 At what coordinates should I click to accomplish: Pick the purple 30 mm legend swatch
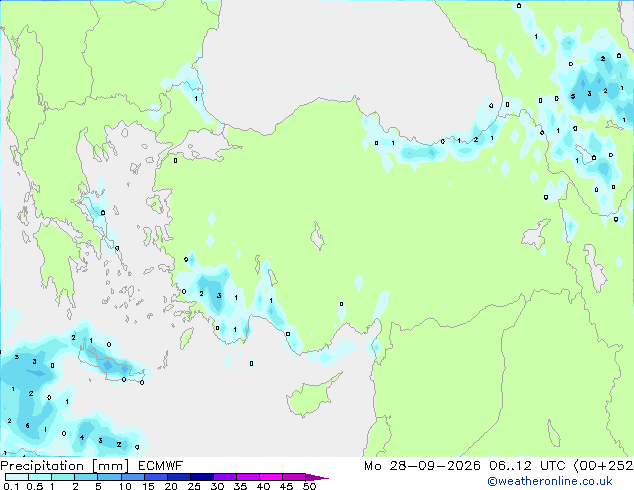click(225, 477)
